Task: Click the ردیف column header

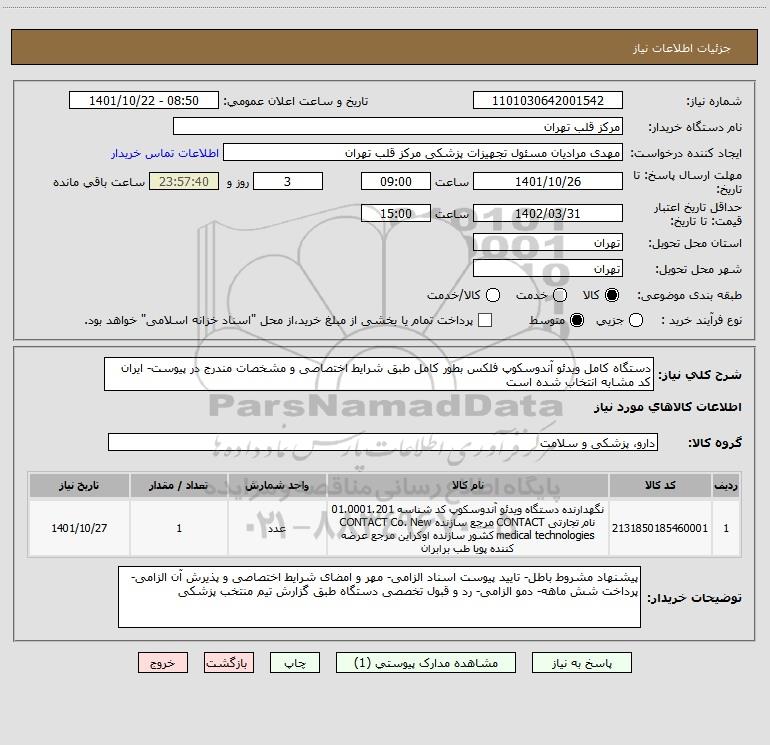Action: click(x=726, y=485)
